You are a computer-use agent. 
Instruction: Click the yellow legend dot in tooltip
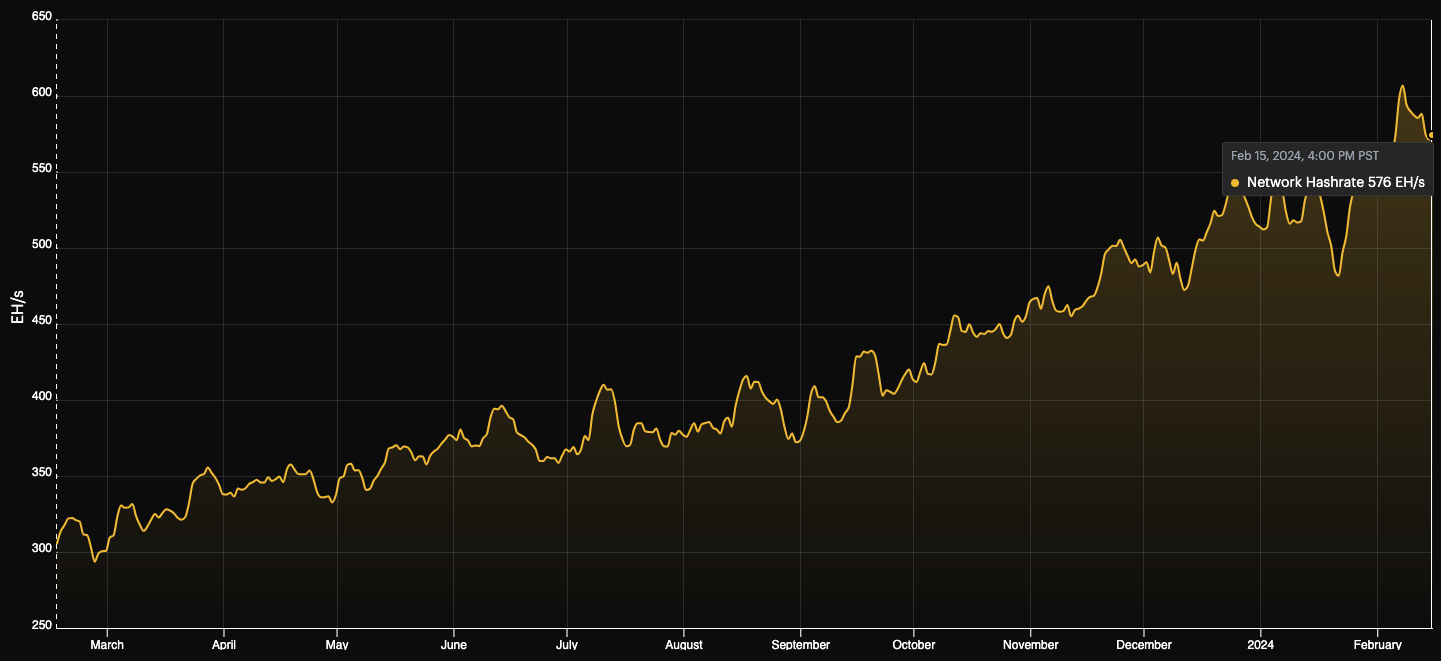[1235, 183]
